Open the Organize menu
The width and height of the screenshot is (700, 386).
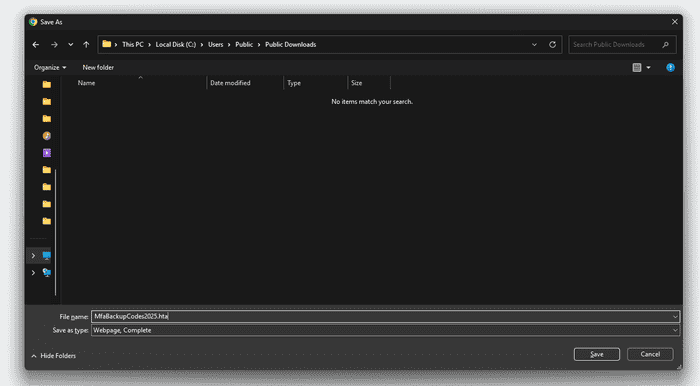(50, 67)
